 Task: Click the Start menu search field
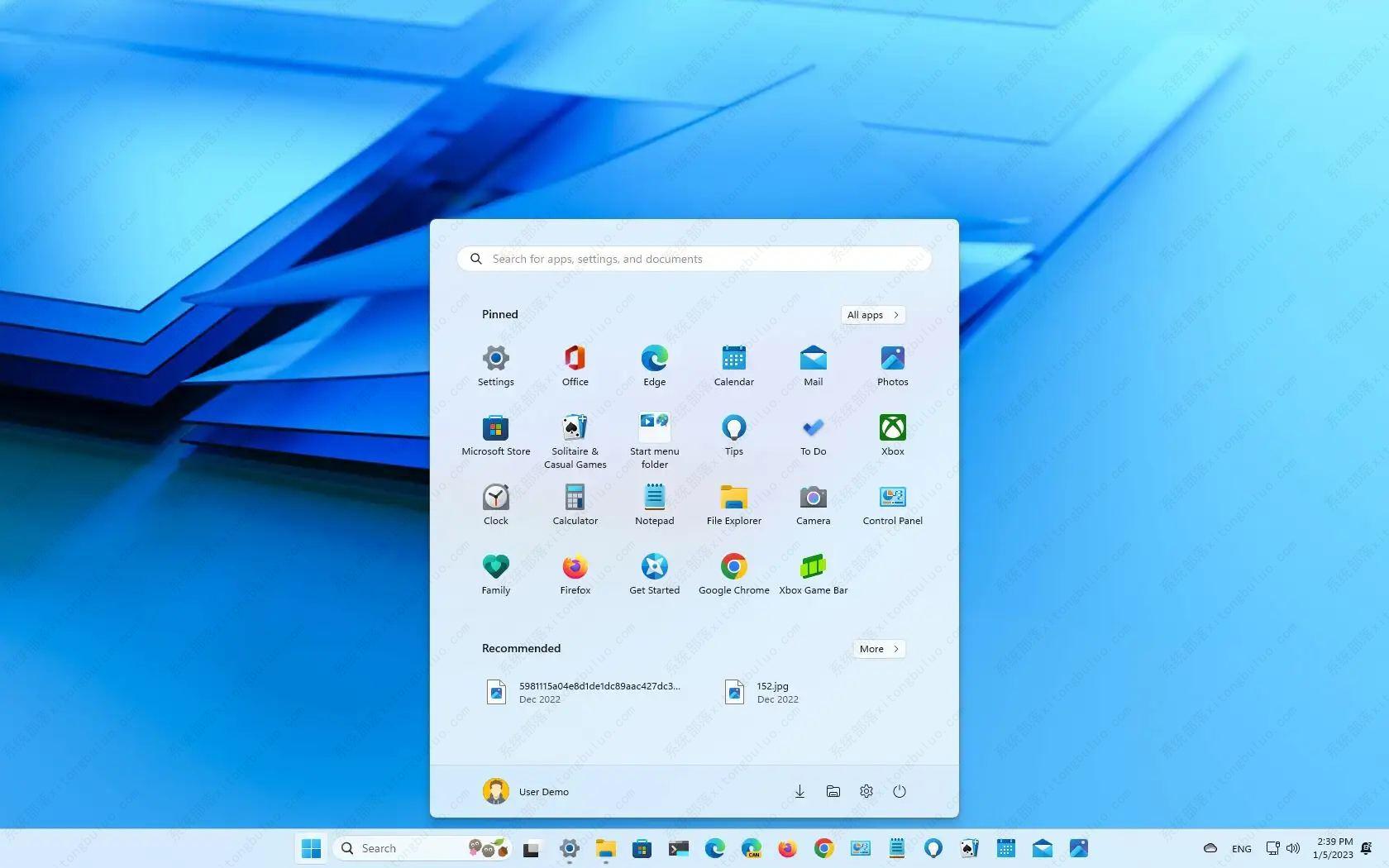(694, 259)
